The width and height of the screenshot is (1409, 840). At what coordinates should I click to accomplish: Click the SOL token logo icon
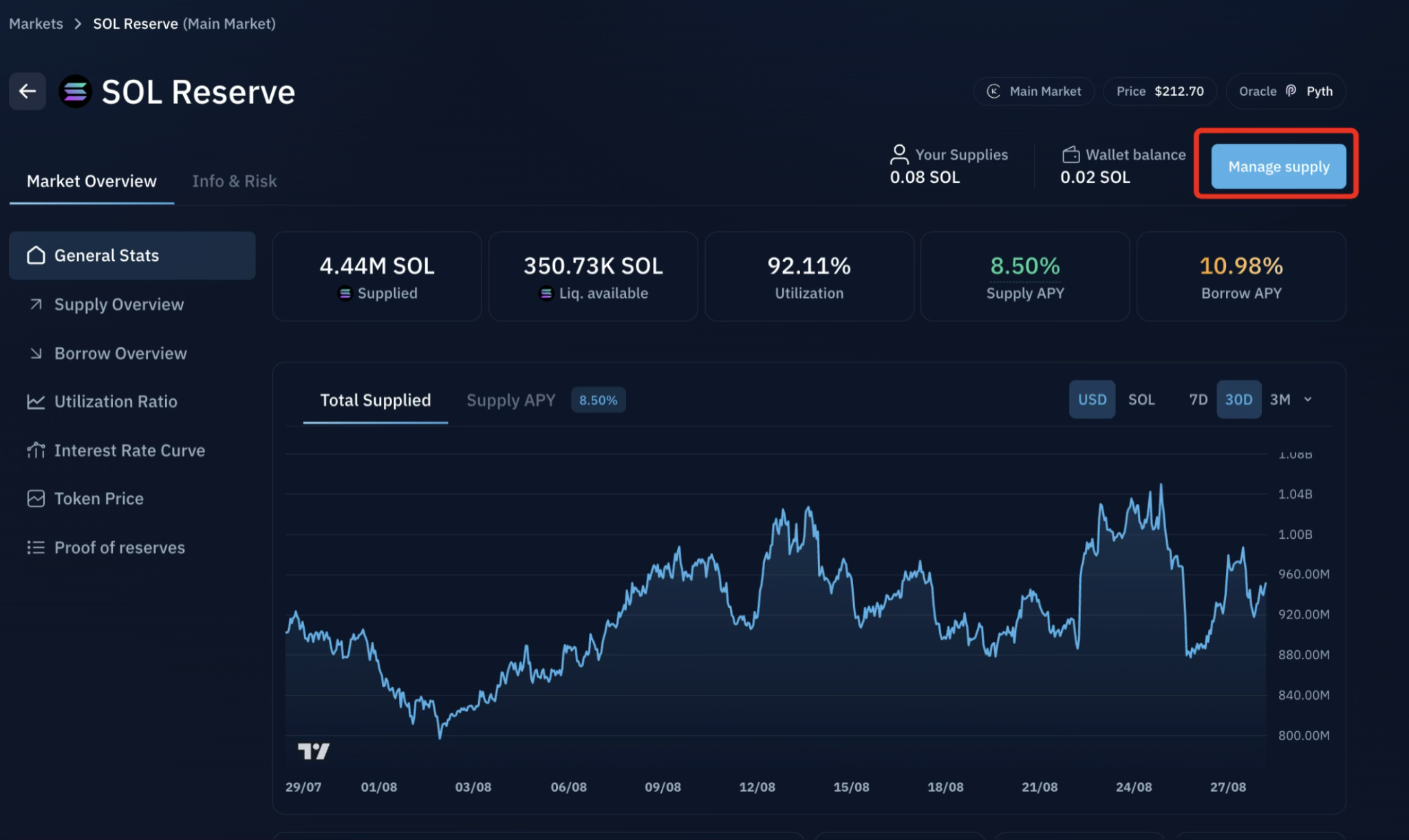coord(75,91)
